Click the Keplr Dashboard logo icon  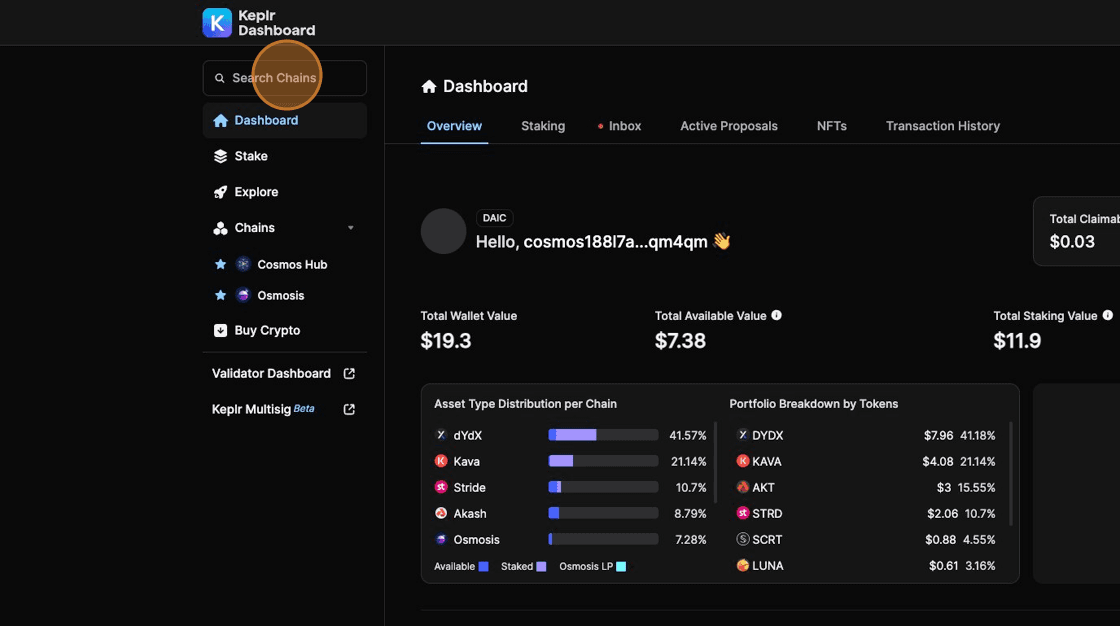coord(217,23)
